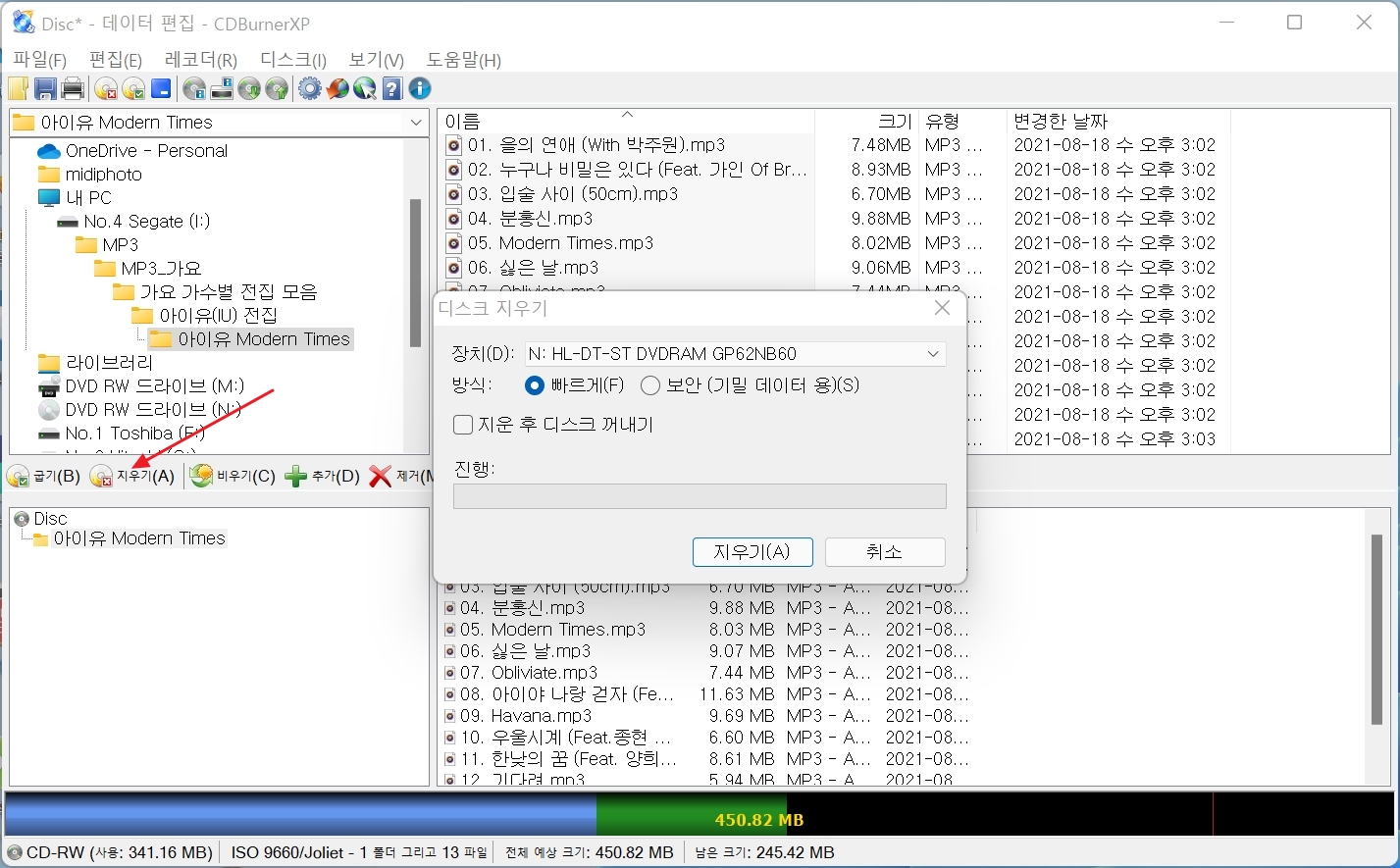This screenshot has width=1400, height=868.
Task: Click the disc icon with green up arrow
Action: (277, 89)
